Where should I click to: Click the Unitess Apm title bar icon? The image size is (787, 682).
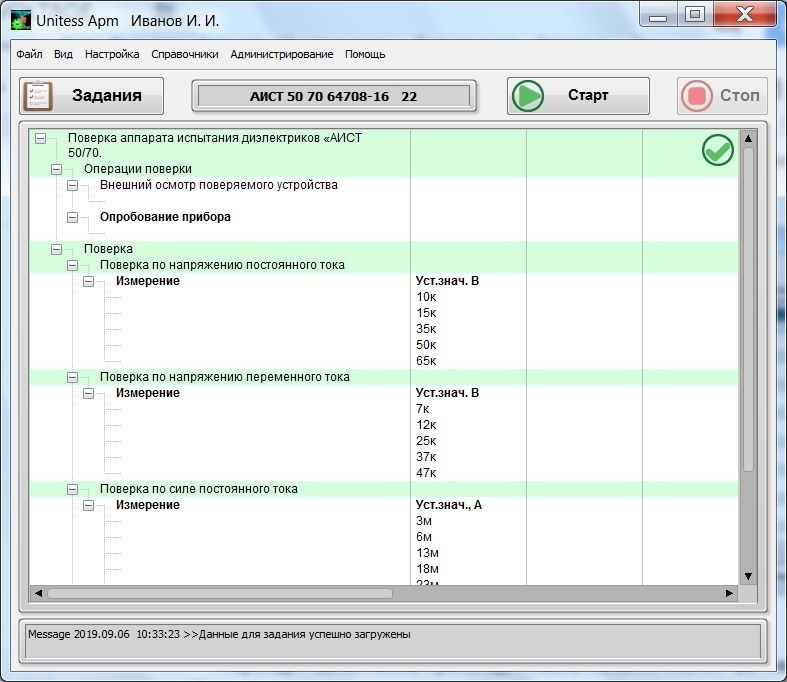click(20, 20)
